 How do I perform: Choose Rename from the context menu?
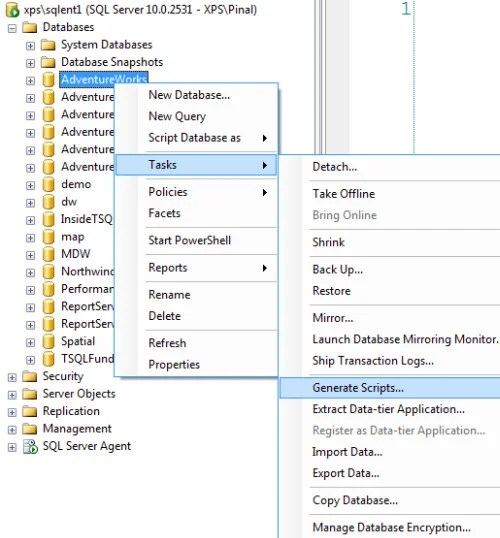point(196,295)
